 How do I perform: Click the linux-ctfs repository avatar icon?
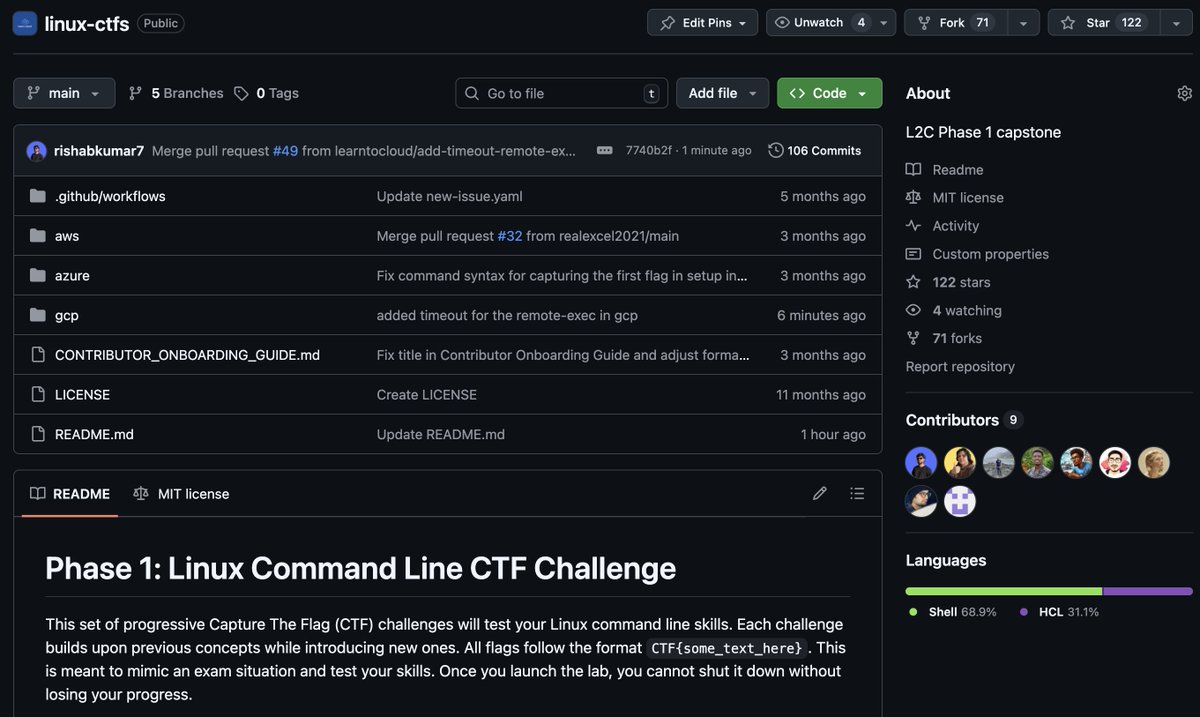[25, 23]
